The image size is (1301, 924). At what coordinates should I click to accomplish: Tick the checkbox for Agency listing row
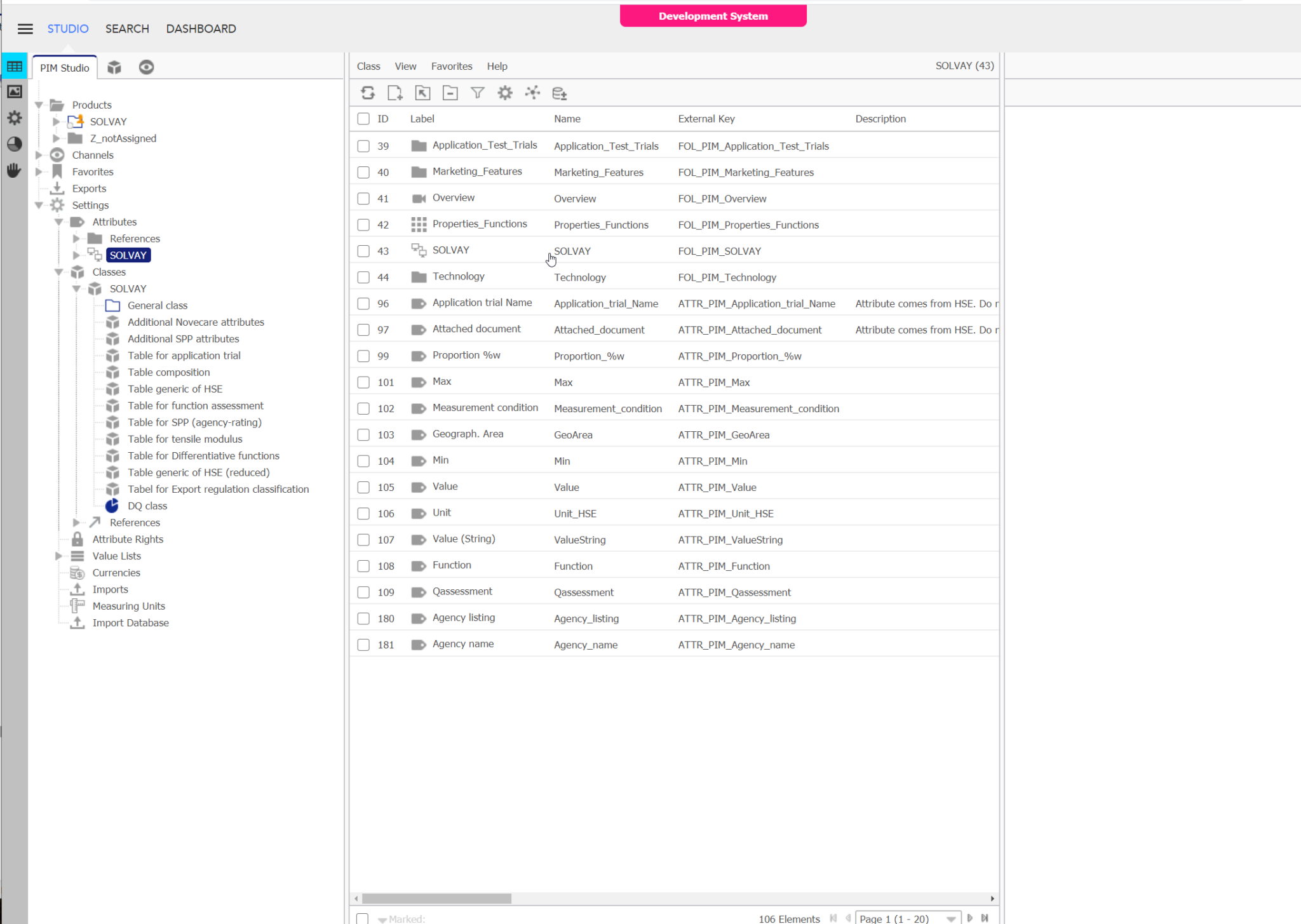tap(363, 619)
